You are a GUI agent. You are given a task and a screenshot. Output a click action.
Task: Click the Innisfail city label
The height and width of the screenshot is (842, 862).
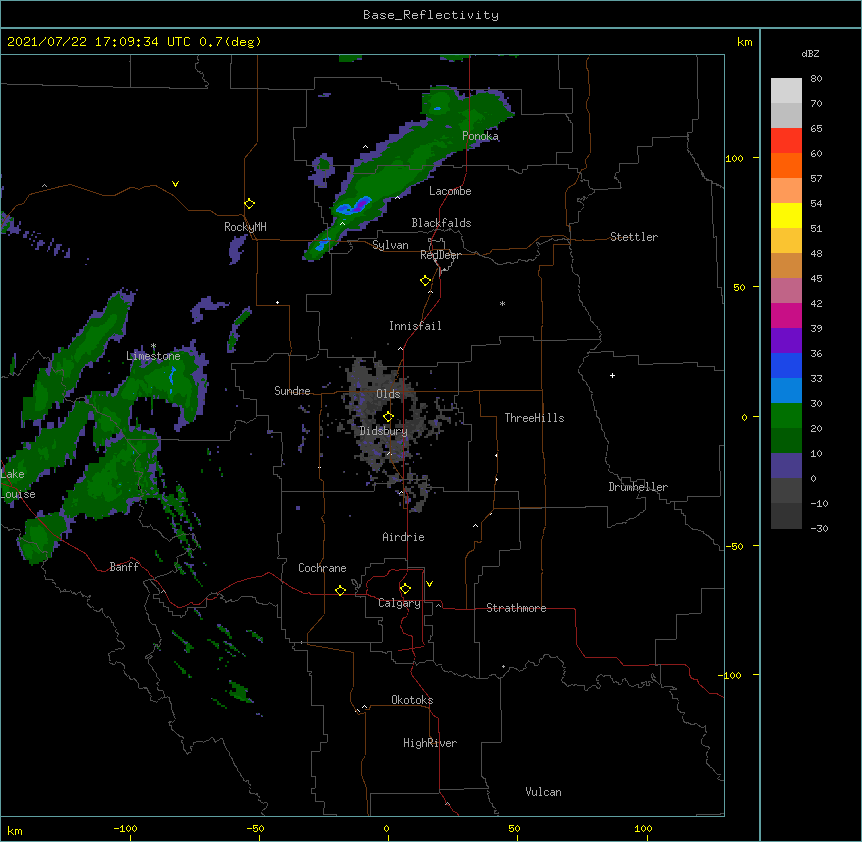coord(415,326)
